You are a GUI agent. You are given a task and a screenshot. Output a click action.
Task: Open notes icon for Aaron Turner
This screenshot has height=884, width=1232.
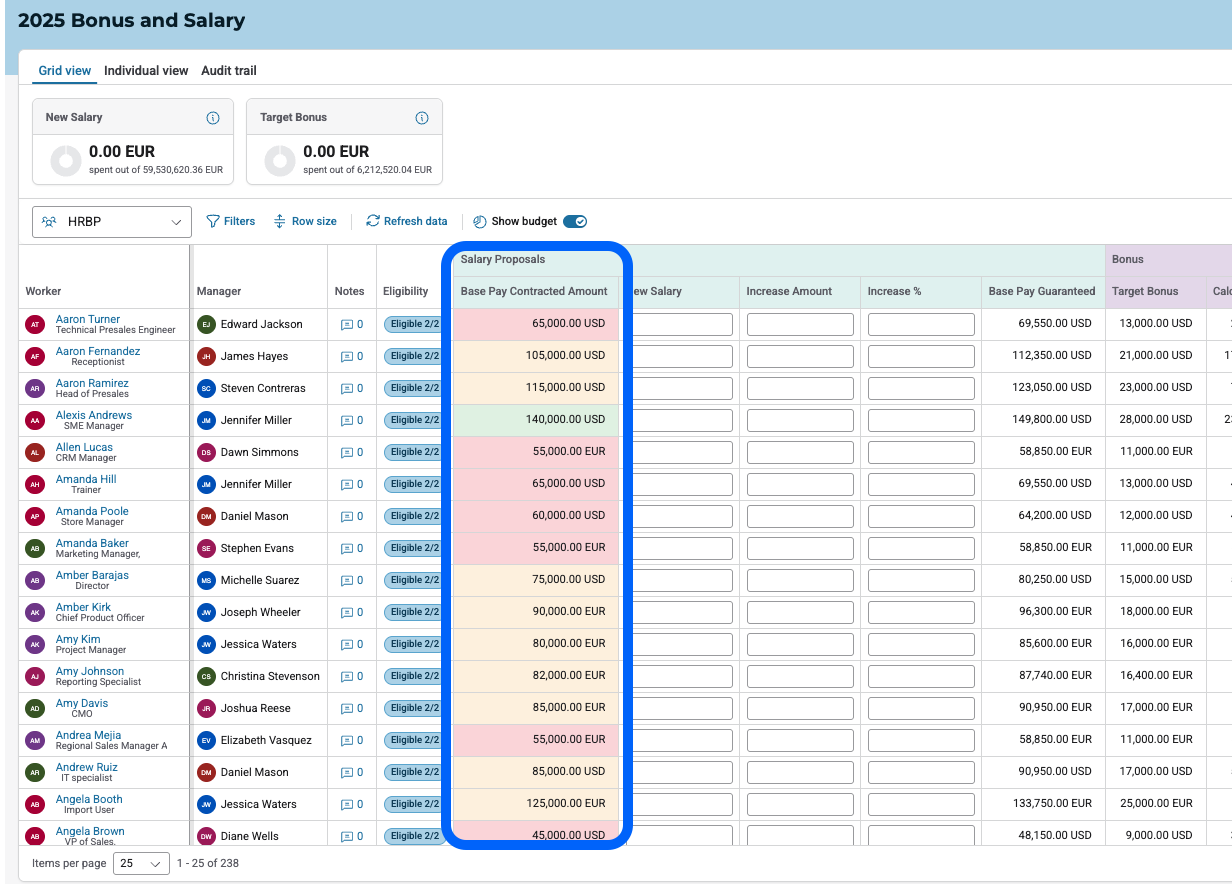347,325
